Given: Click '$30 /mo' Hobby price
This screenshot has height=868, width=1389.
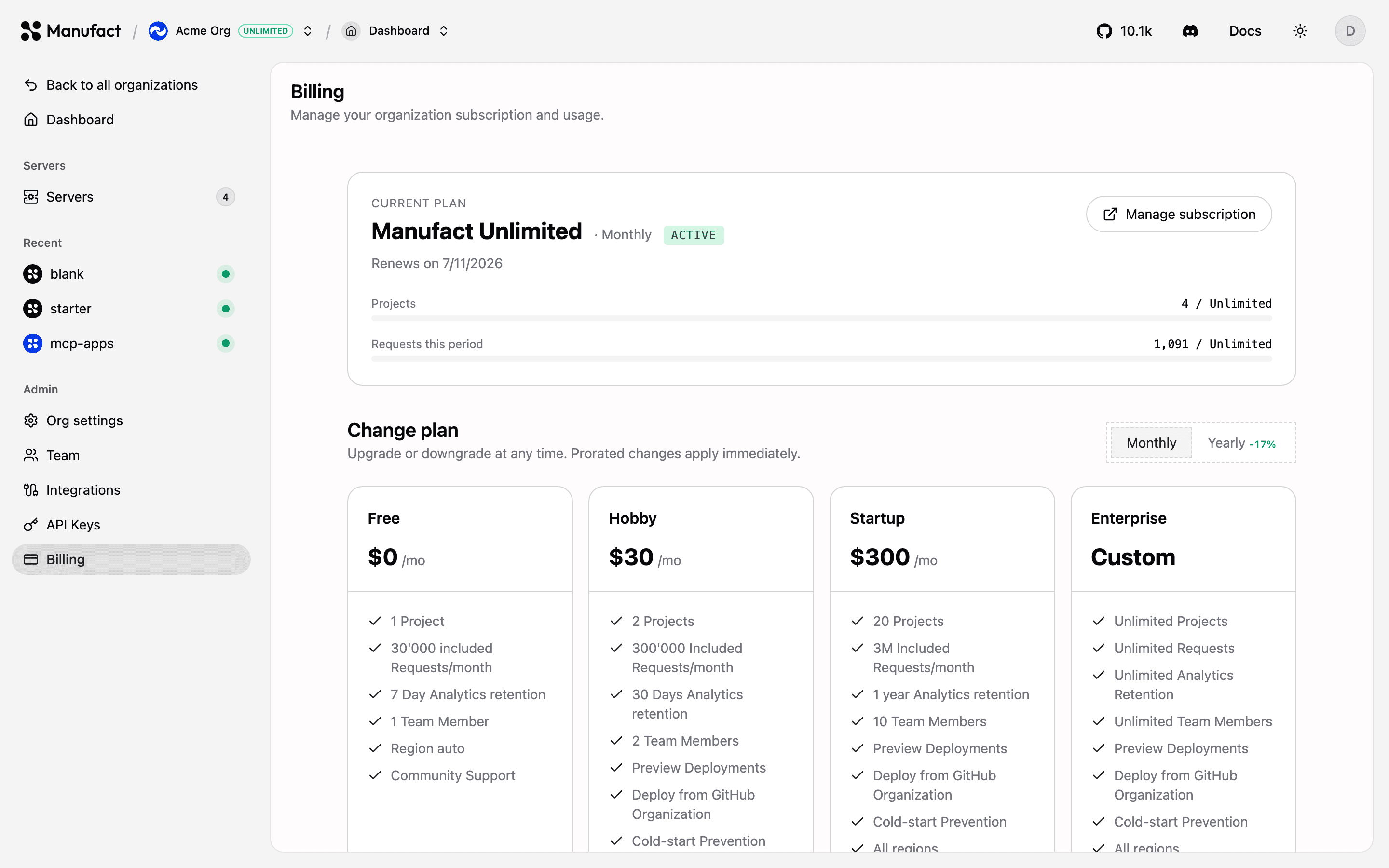Looking at the screenshot, I should [x=644, y=557].
